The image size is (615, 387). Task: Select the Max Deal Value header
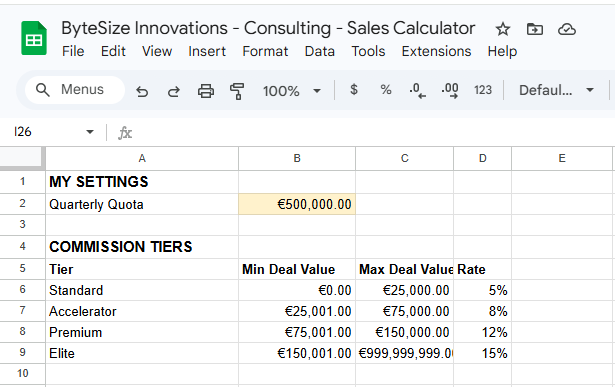[x=404, y=269]
